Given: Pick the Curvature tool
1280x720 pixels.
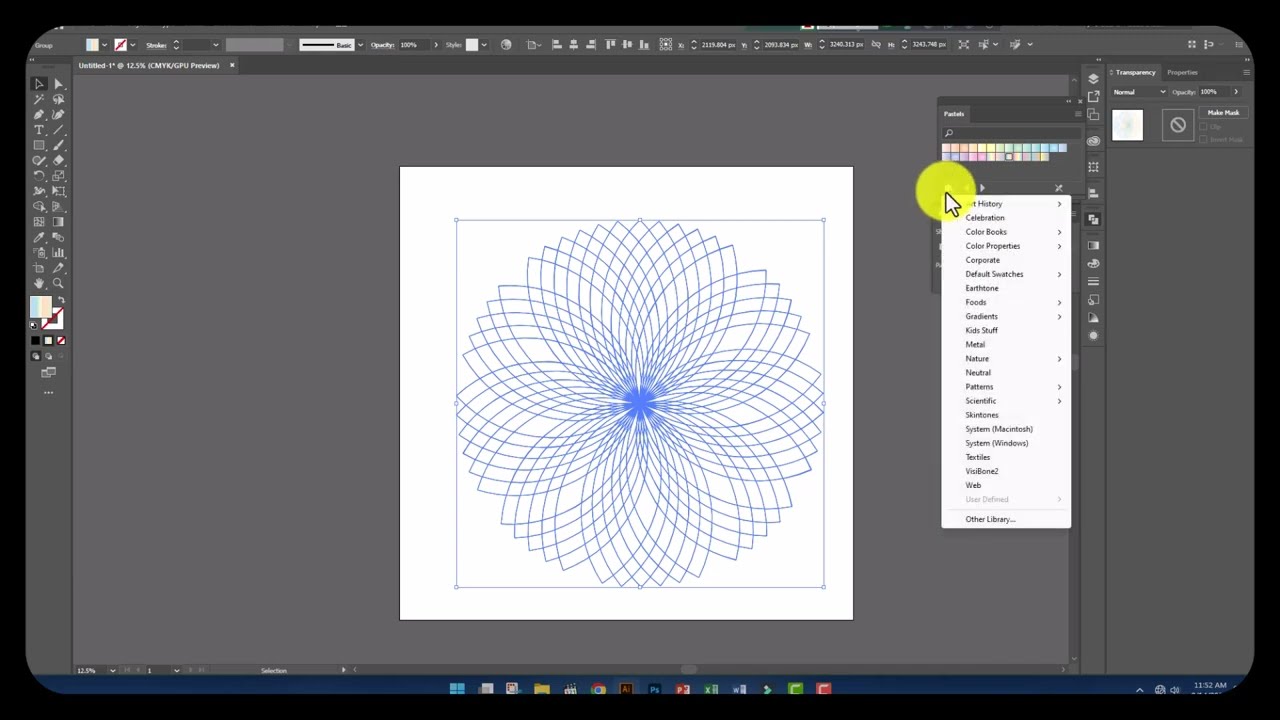Looking at the screenshot, I should point(58,115).
